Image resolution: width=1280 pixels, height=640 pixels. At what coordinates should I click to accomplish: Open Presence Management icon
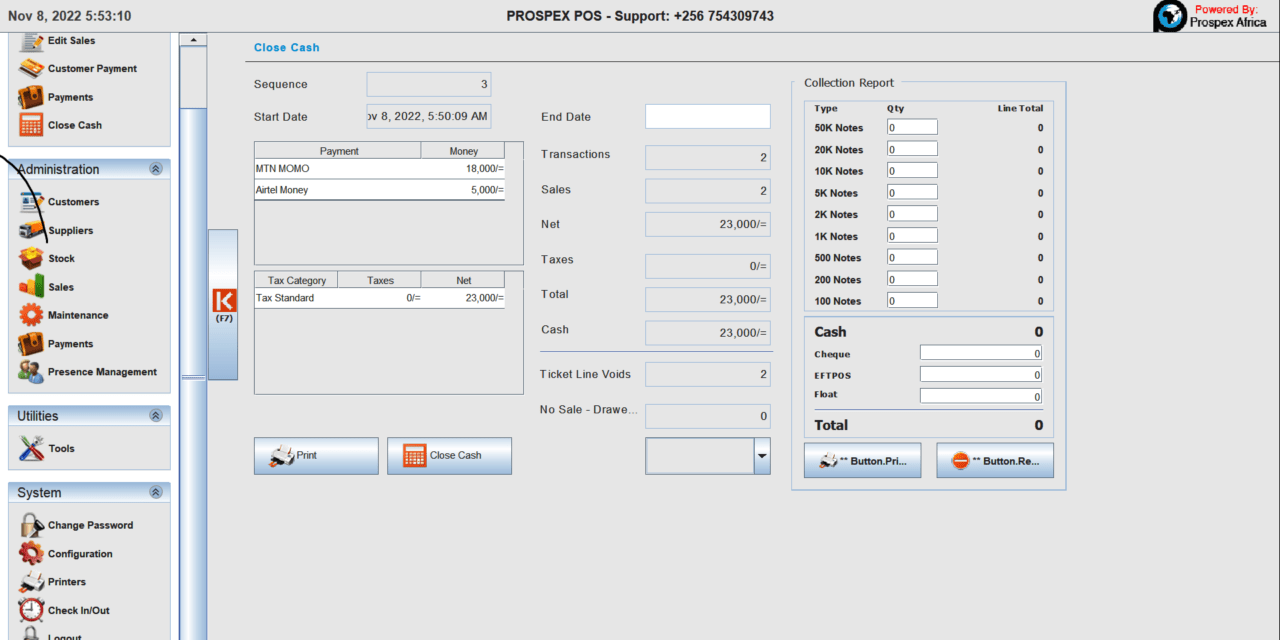click(x=32, y=372)
